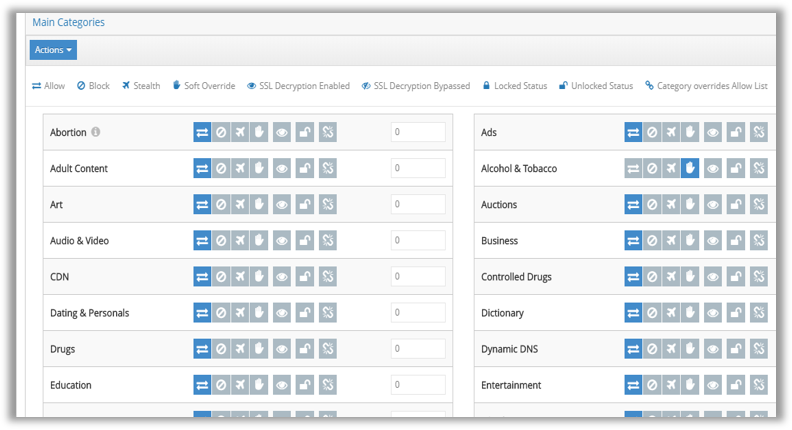The height and width of the screenshot is (430, 792).
Task: Apply Soft Override to Art category
Action: [259, 205]
